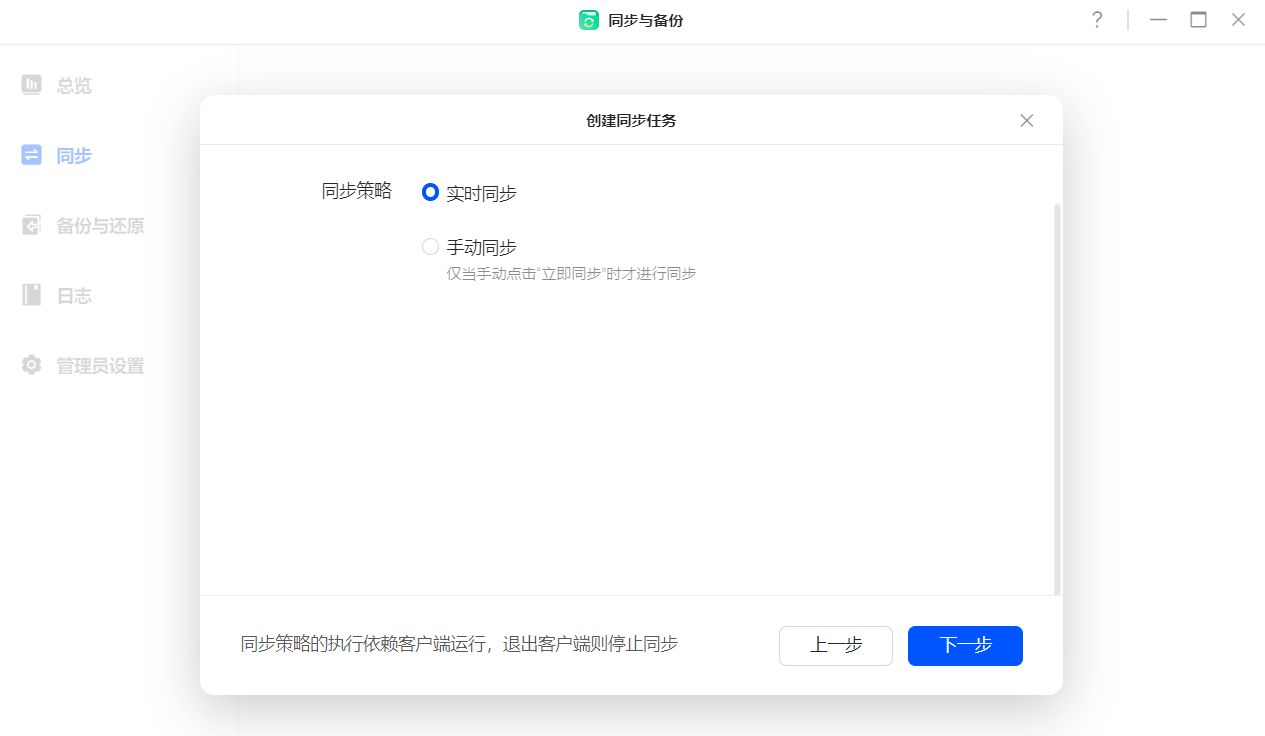Select the 实时同步 radio option
Viewport: 1265px width, 736px height.
[430, 192]
